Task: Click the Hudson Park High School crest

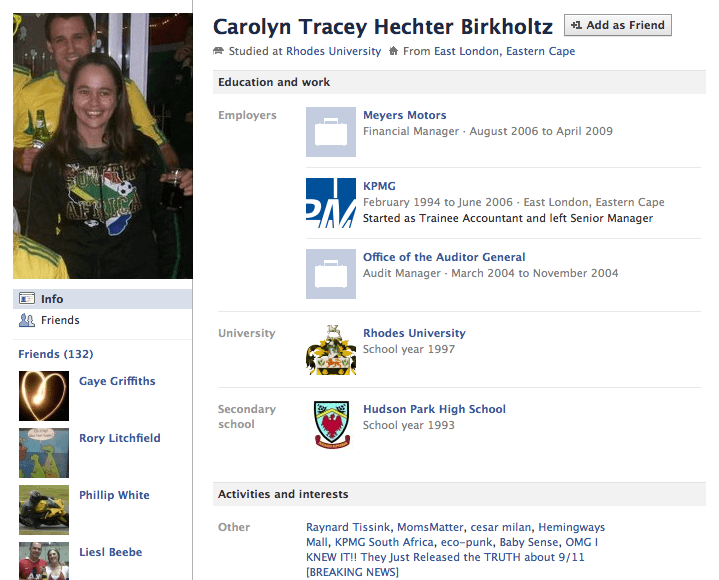Action: pos(332,425)
